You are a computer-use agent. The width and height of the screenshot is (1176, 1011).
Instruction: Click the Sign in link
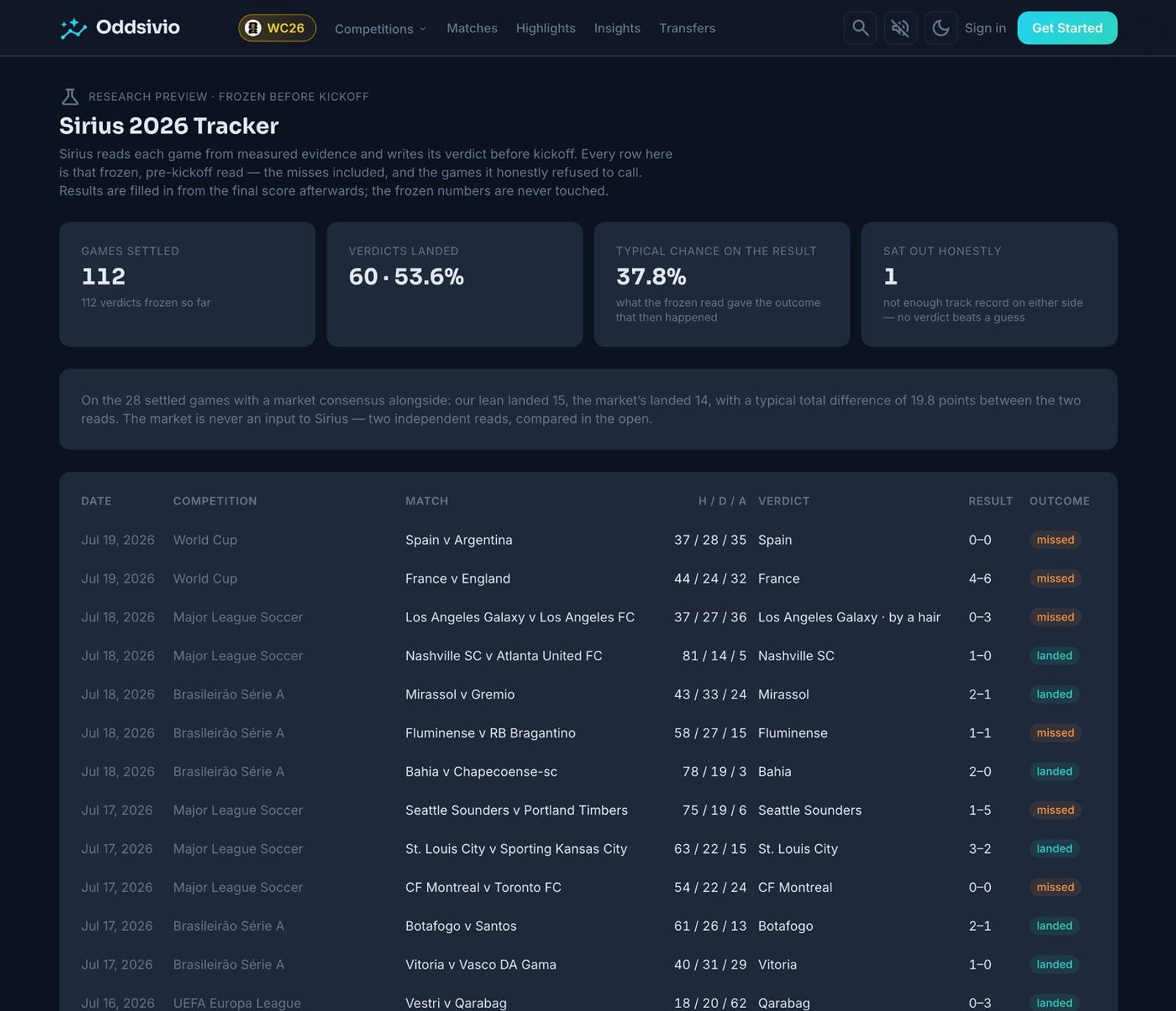[985, 28]
